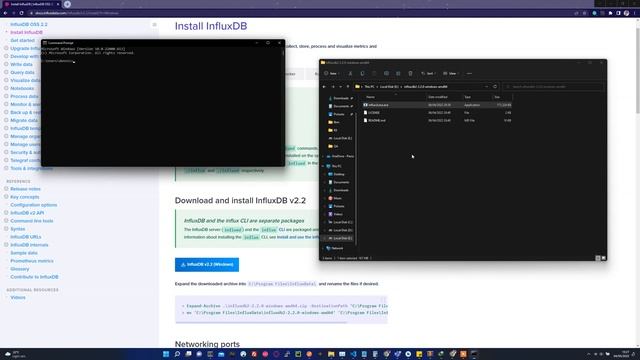The width and height of the screenshot is (640, 360).
Task: Open the See more ellipsis menu in Explorer
Action: 469,73
